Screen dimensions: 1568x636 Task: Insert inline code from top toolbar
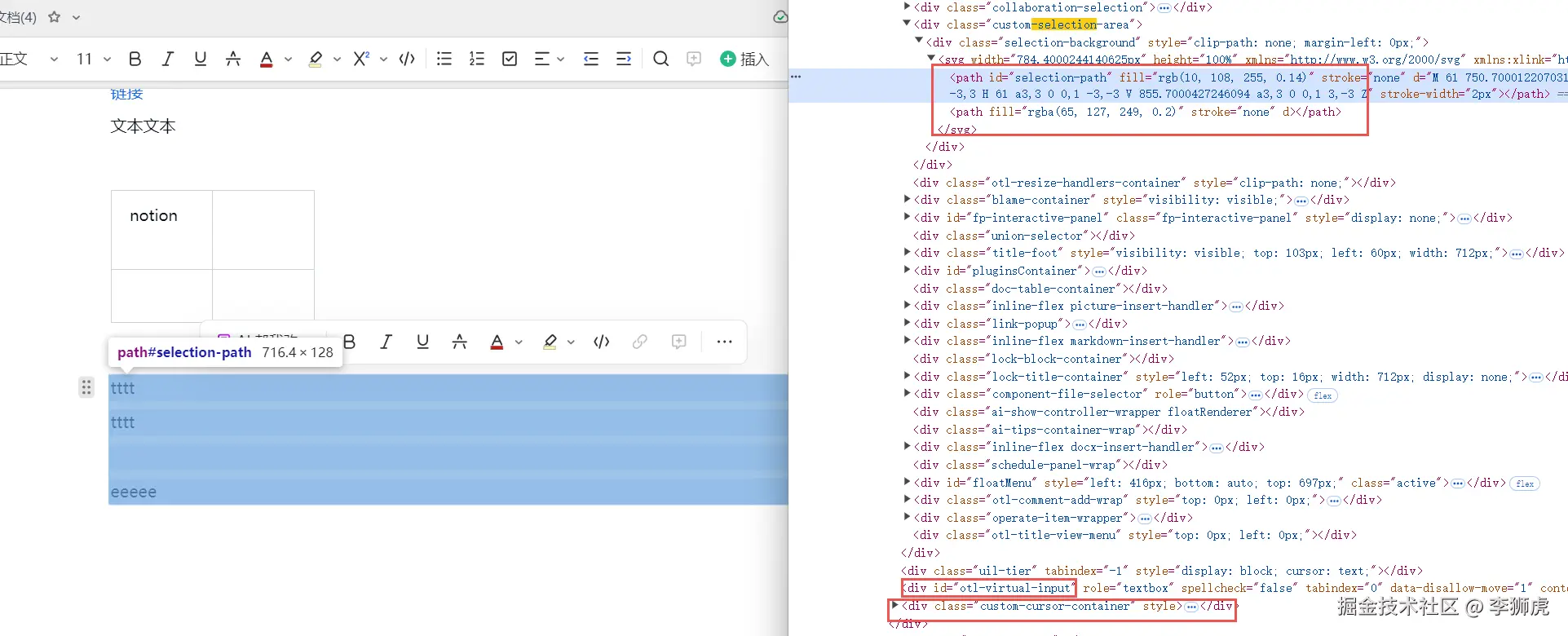408,59
